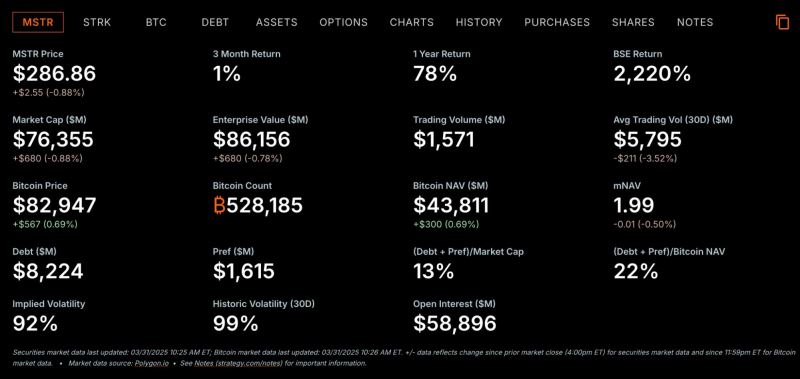The width and height of the screenshot is (800, 379).
Task: Select the MSTR tab
Action: pyautogui.click(x=38, y=22)
